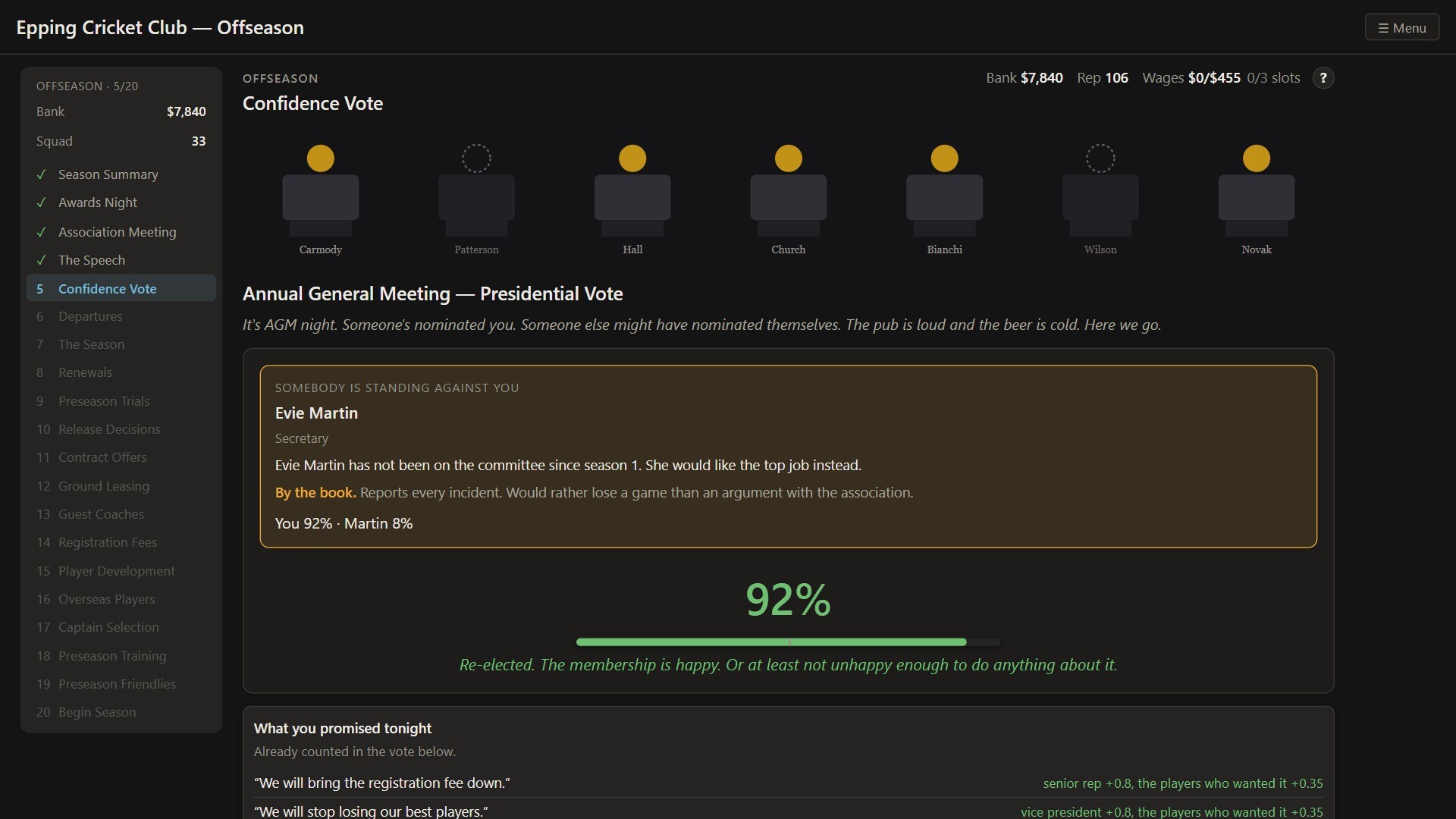The width and height of the screenshot is (1456, 819).
Task: Open the Preseason Training step
Action: 121,656
